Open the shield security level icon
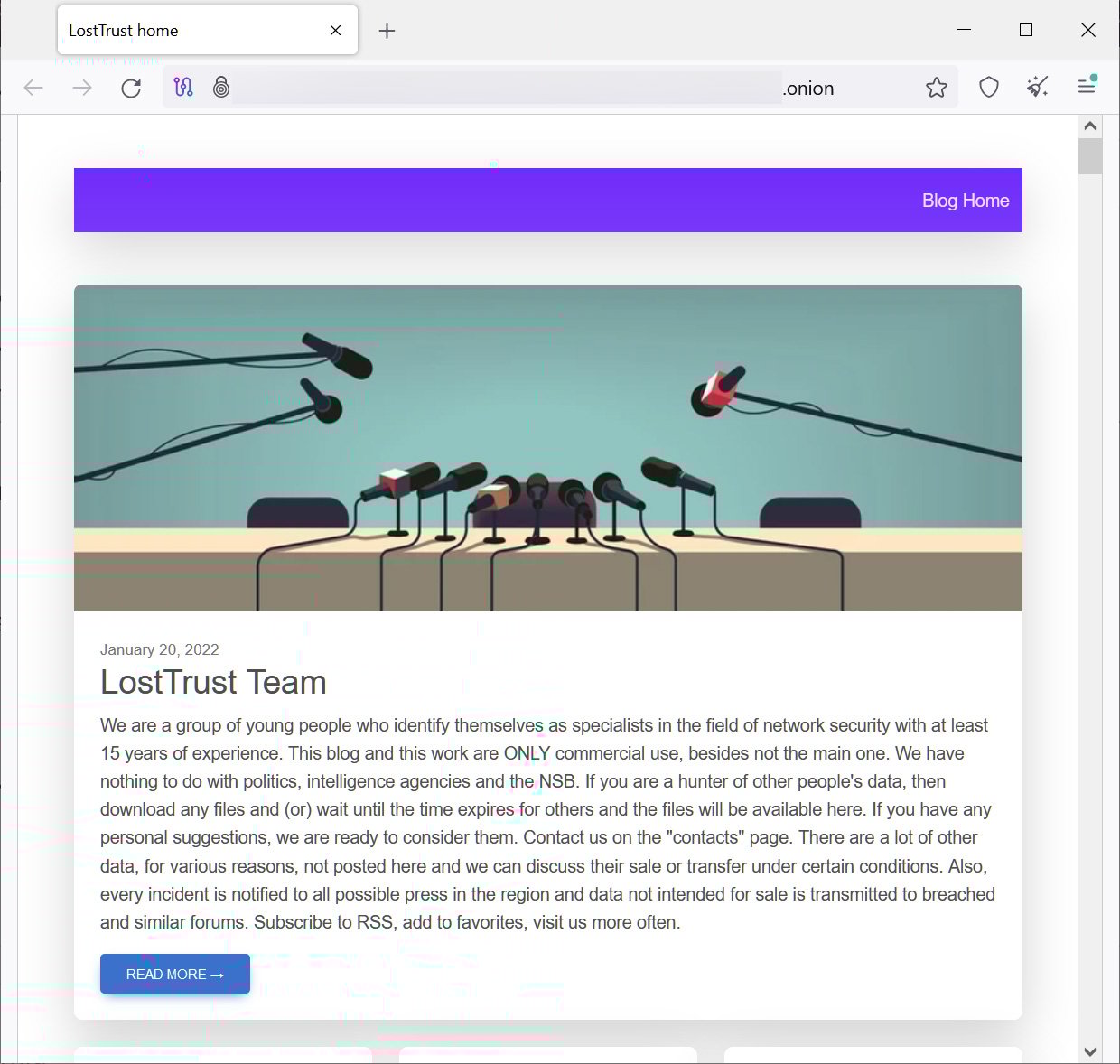The image size is (1120, 1064). [x=989, y=88]
